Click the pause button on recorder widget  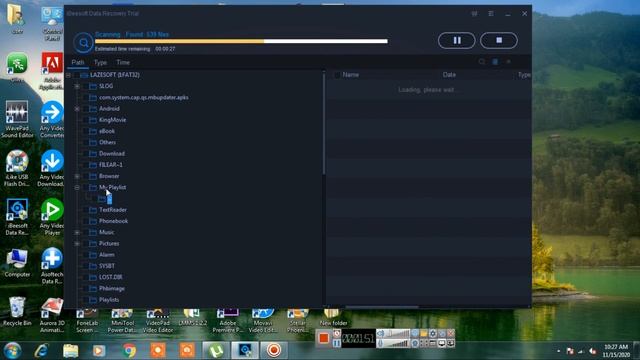click(336, 343)
